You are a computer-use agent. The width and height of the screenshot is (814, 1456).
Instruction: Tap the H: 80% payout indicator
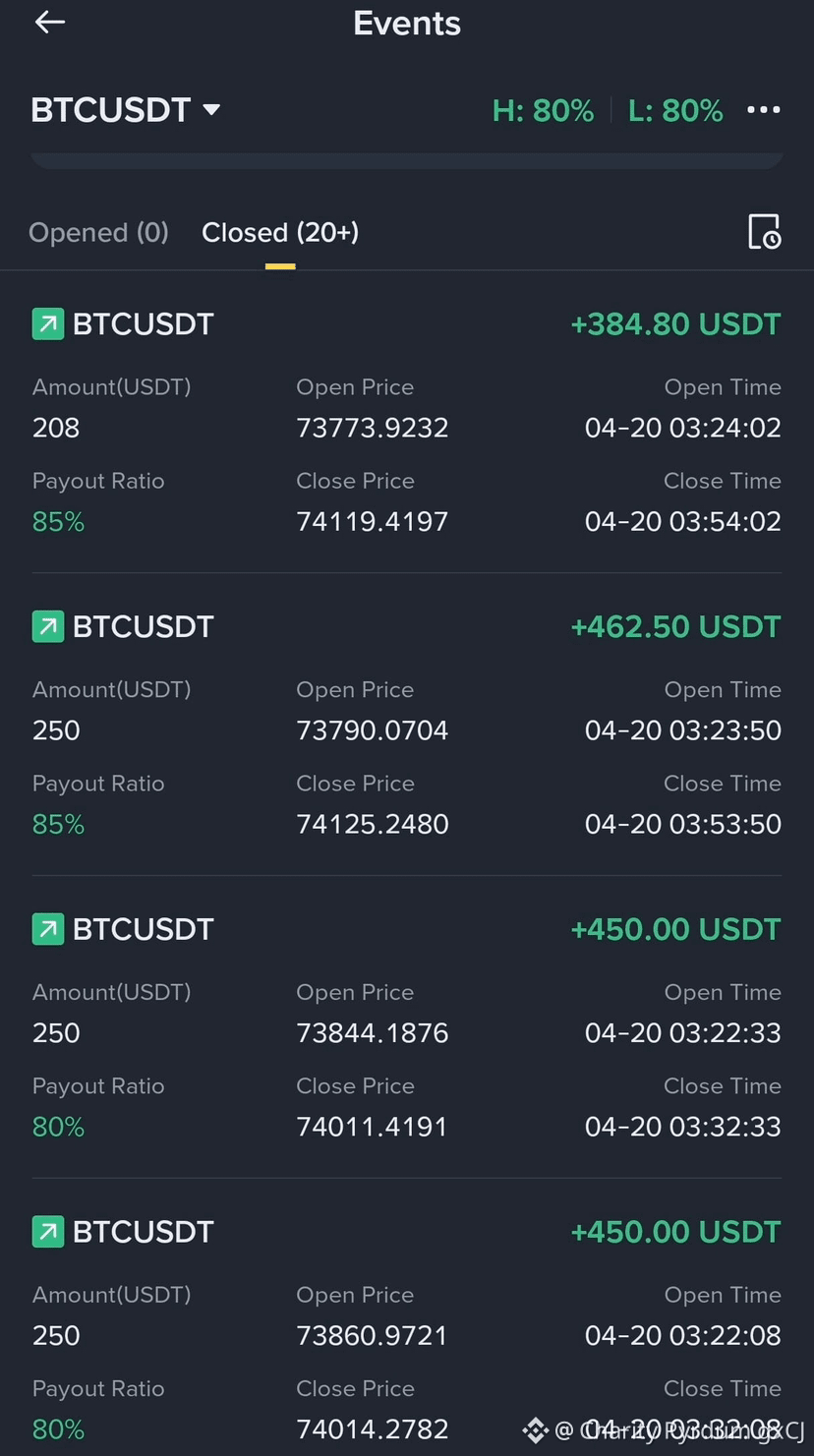click(543, 110)
